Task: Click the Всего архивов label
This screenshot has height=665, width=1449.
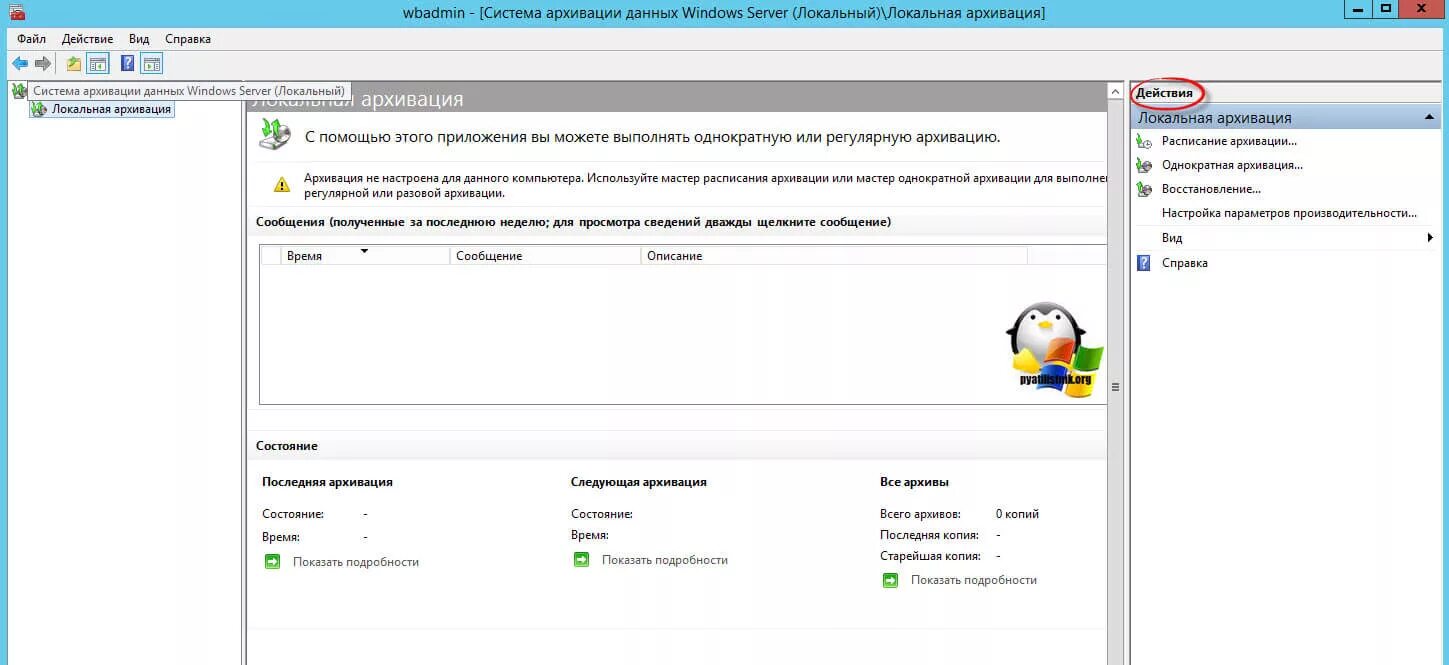Action: [x=920, y=514]
